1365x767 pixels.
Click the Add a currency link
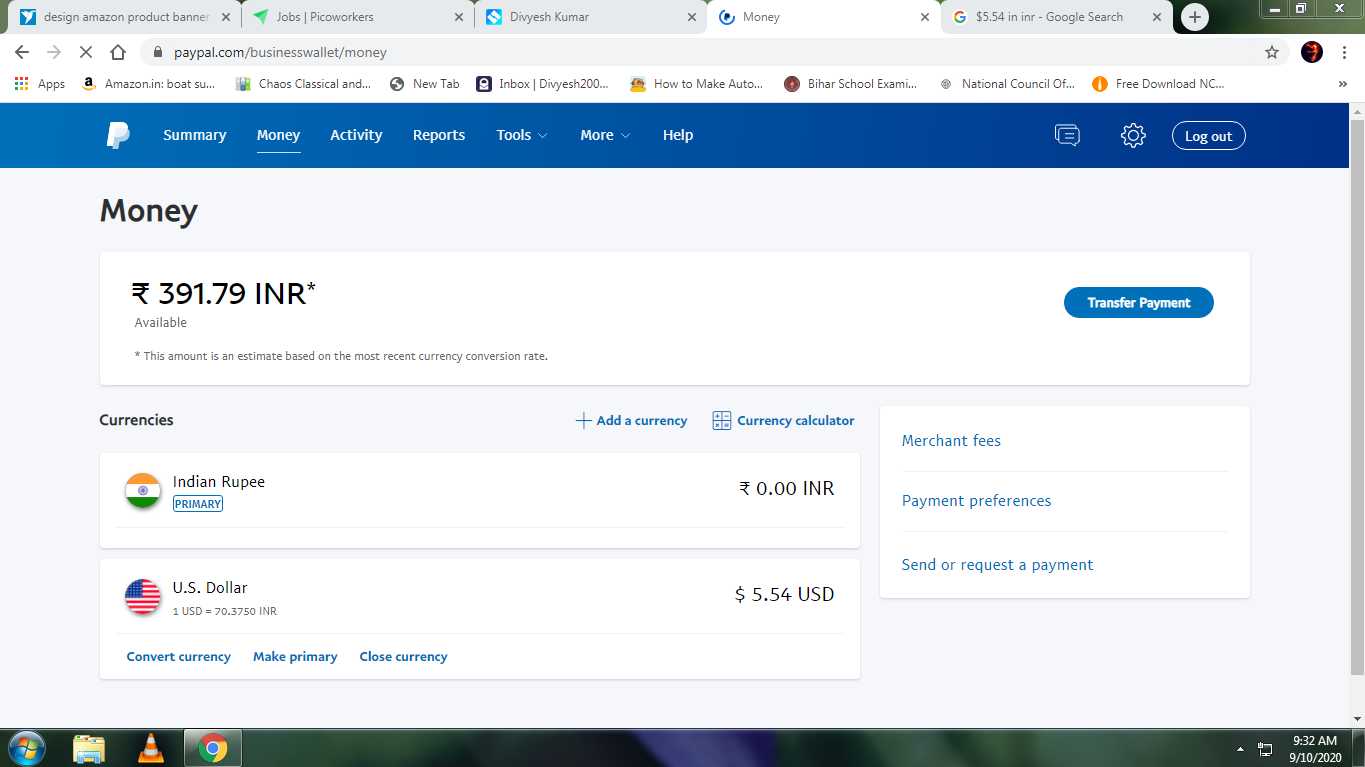[x=642, y=421]
